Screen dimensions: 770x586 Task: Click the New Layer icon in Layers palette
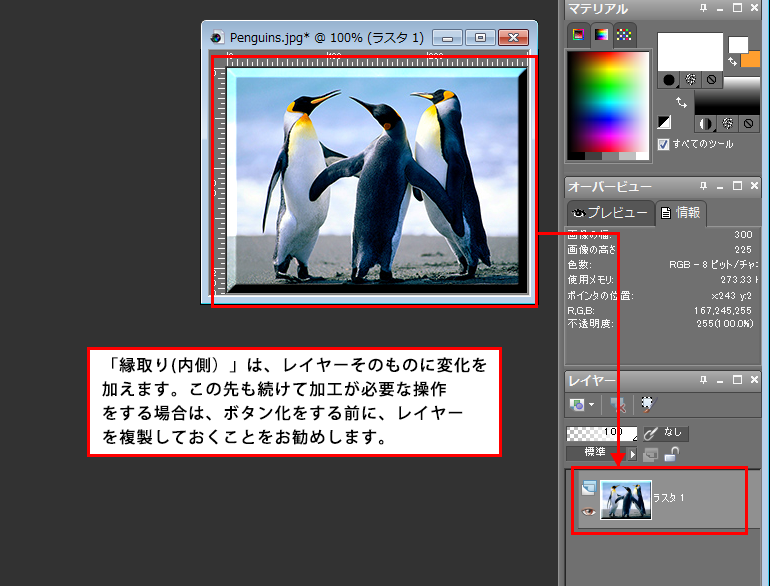point(577,405)
